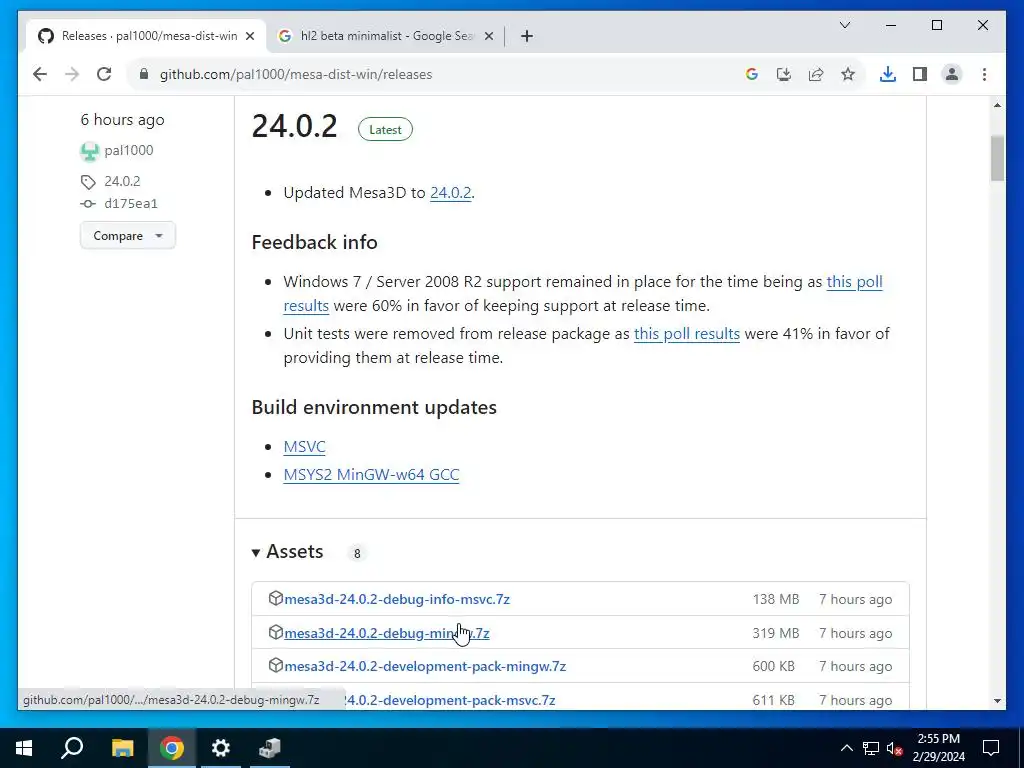Bookmark this tab with star icon
This screenshot has width=1024, height=768.
[x=848, y=74]
